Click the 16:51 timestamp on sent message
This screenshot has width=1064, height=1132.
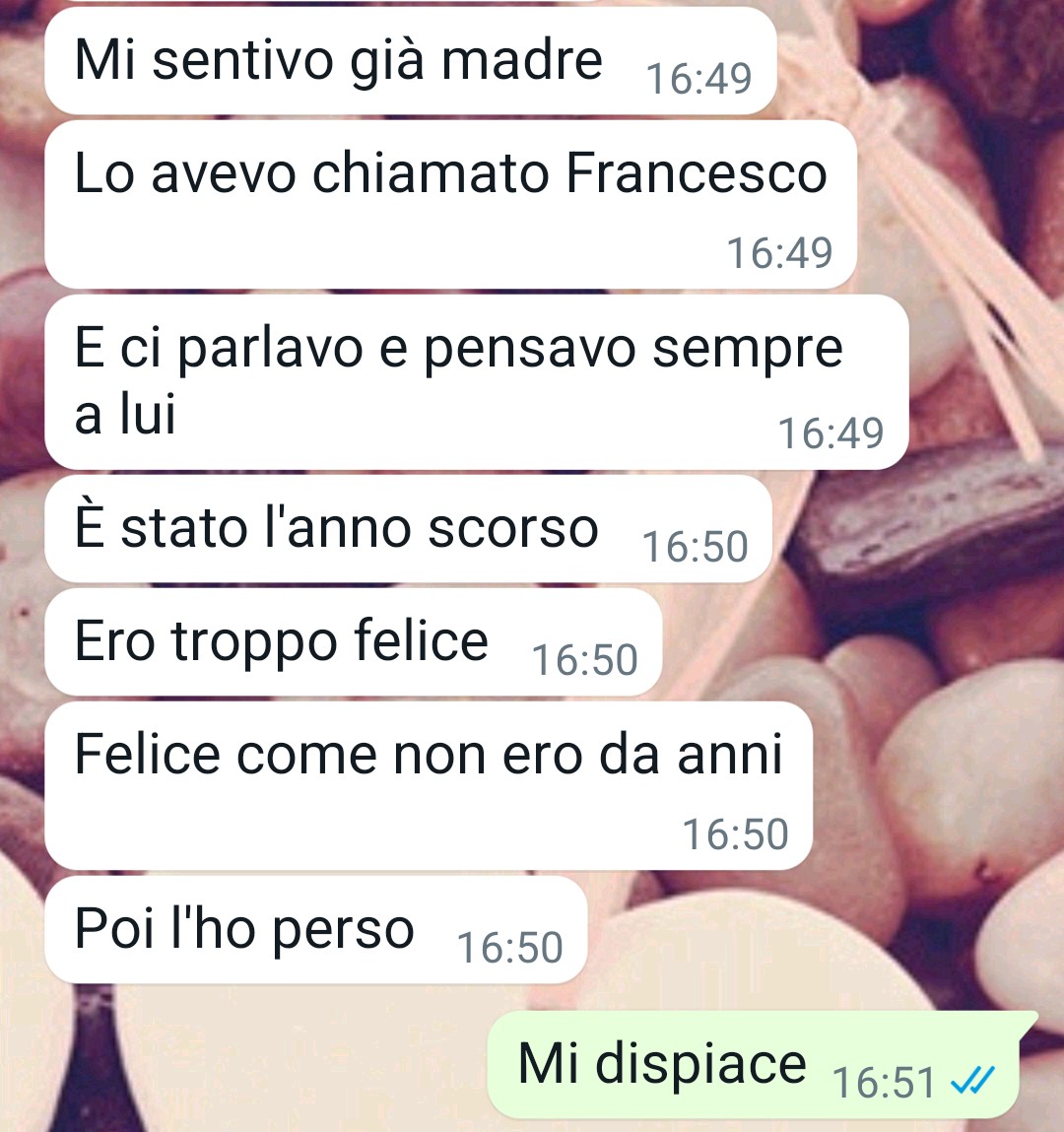tap(884, 1083)
